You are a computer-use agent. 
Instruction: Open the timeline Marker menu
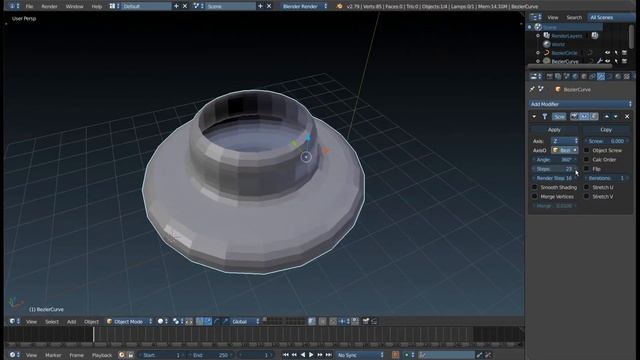53,355
